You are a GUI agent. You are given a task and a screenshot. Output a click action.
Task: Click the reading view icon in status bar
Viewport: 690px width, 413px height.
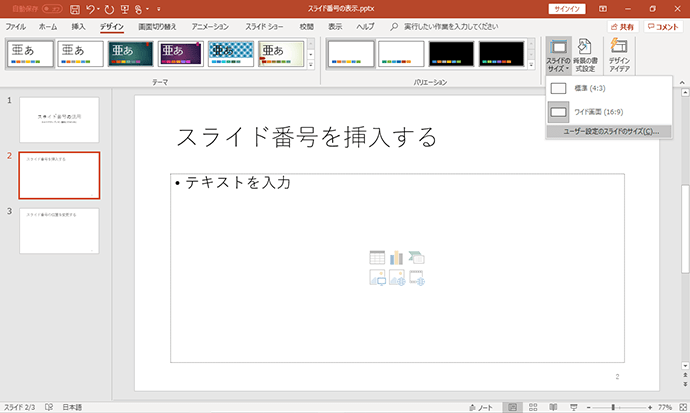[x=554, y=407]
